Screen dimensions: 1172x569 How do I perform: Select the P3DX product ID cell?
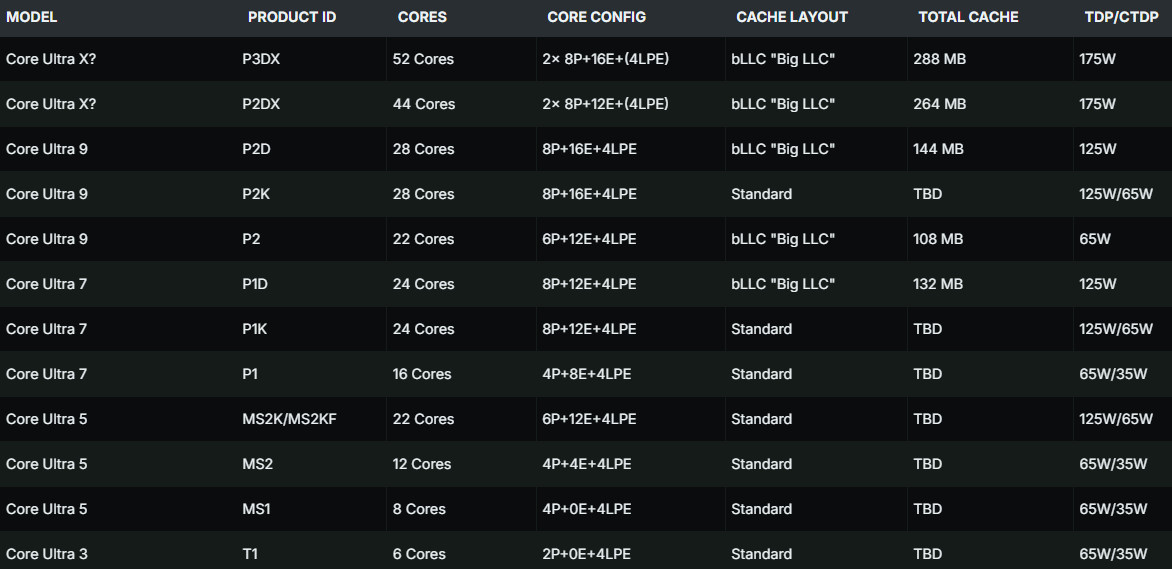click(261, 59)
